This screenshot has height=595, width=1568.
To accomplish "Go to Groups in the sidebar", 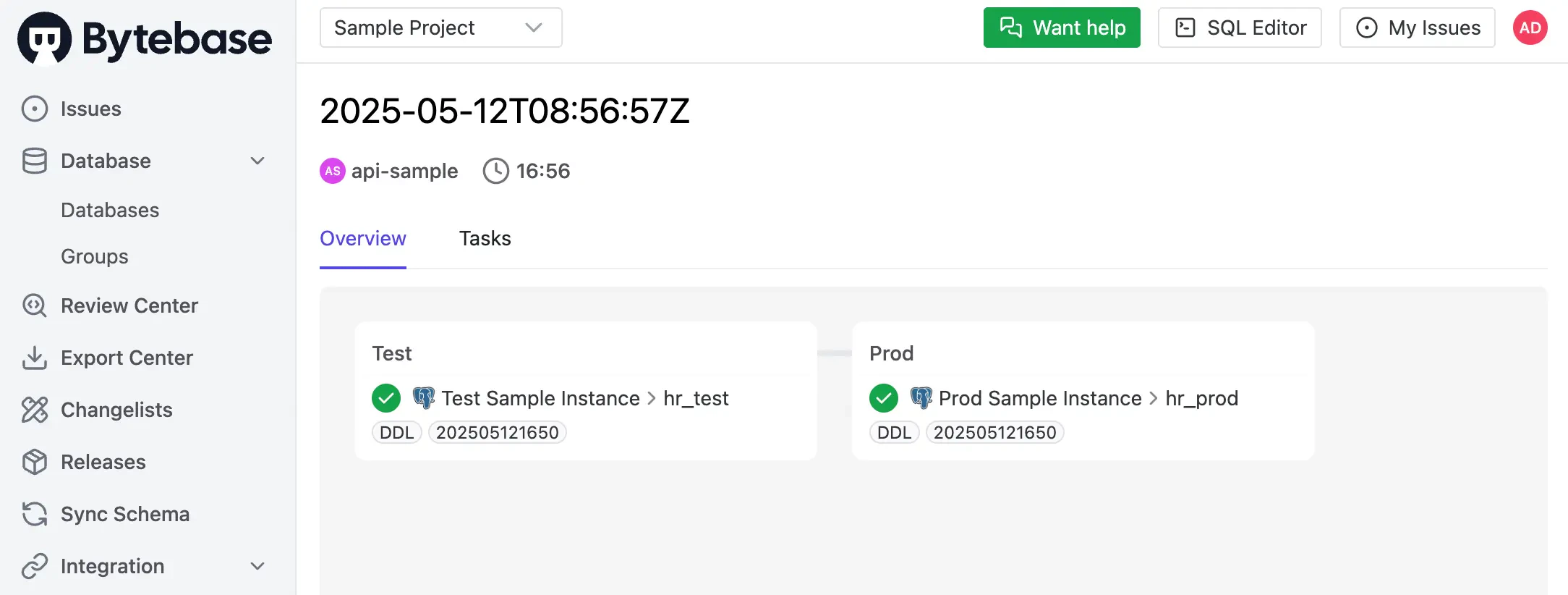I will 95,256.
